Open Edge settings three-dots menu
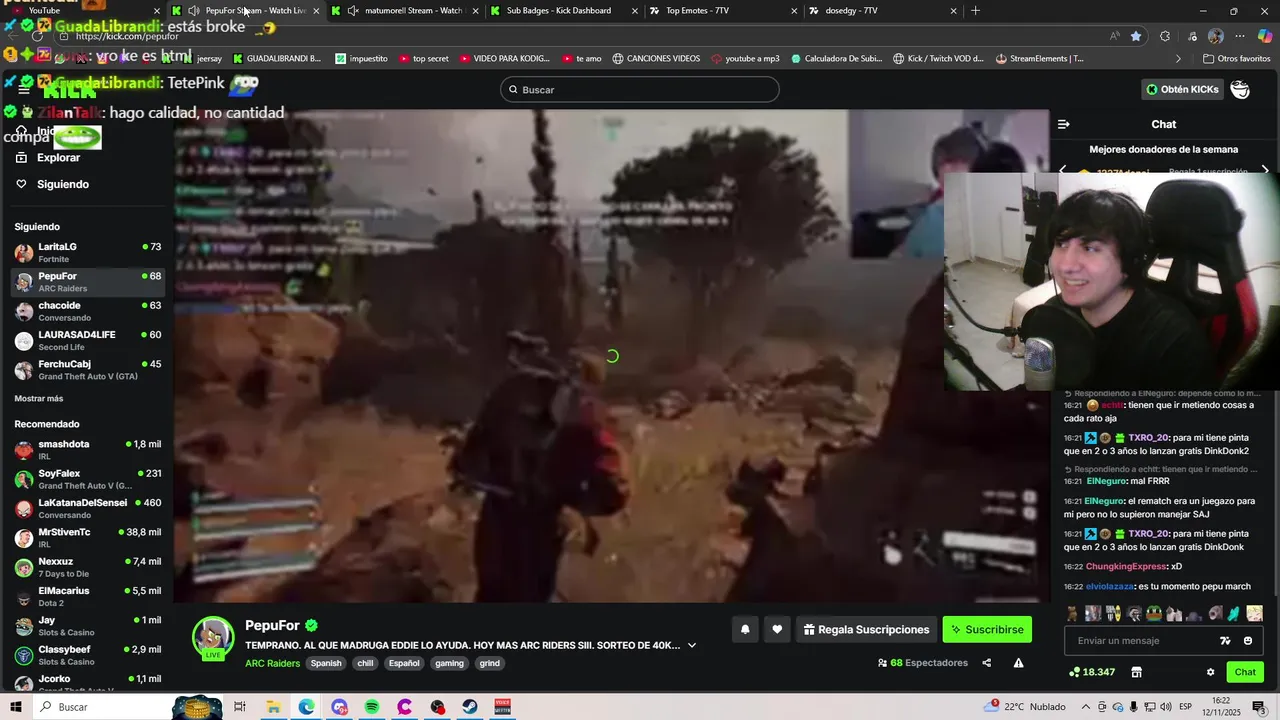The height and width of the screenshot is (720, 1280). pyautogui.click(x=1240, y=36)
